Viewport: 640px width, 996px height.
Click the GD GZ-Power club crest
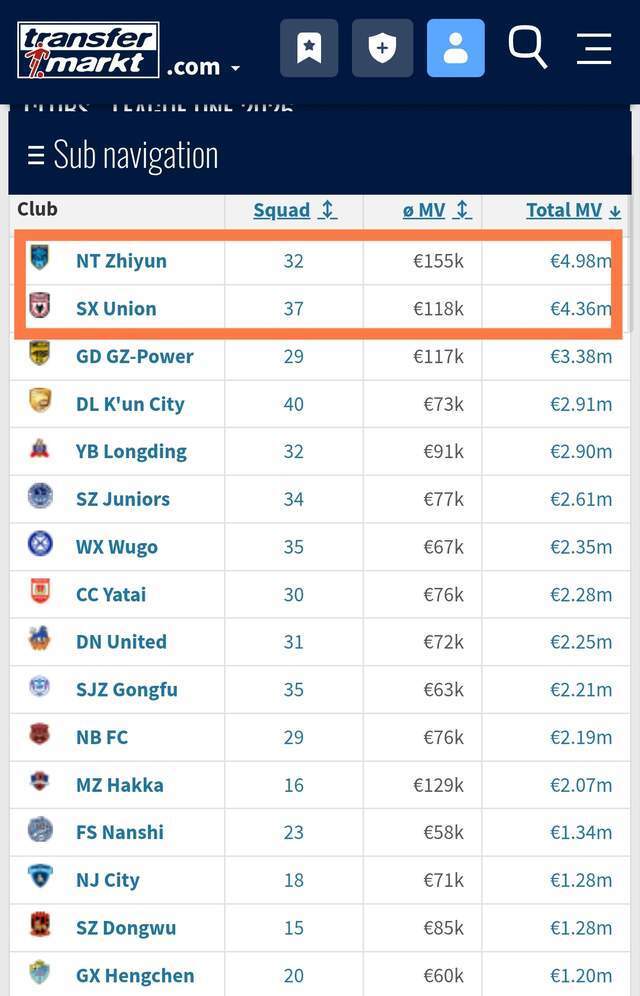[40, 354]
